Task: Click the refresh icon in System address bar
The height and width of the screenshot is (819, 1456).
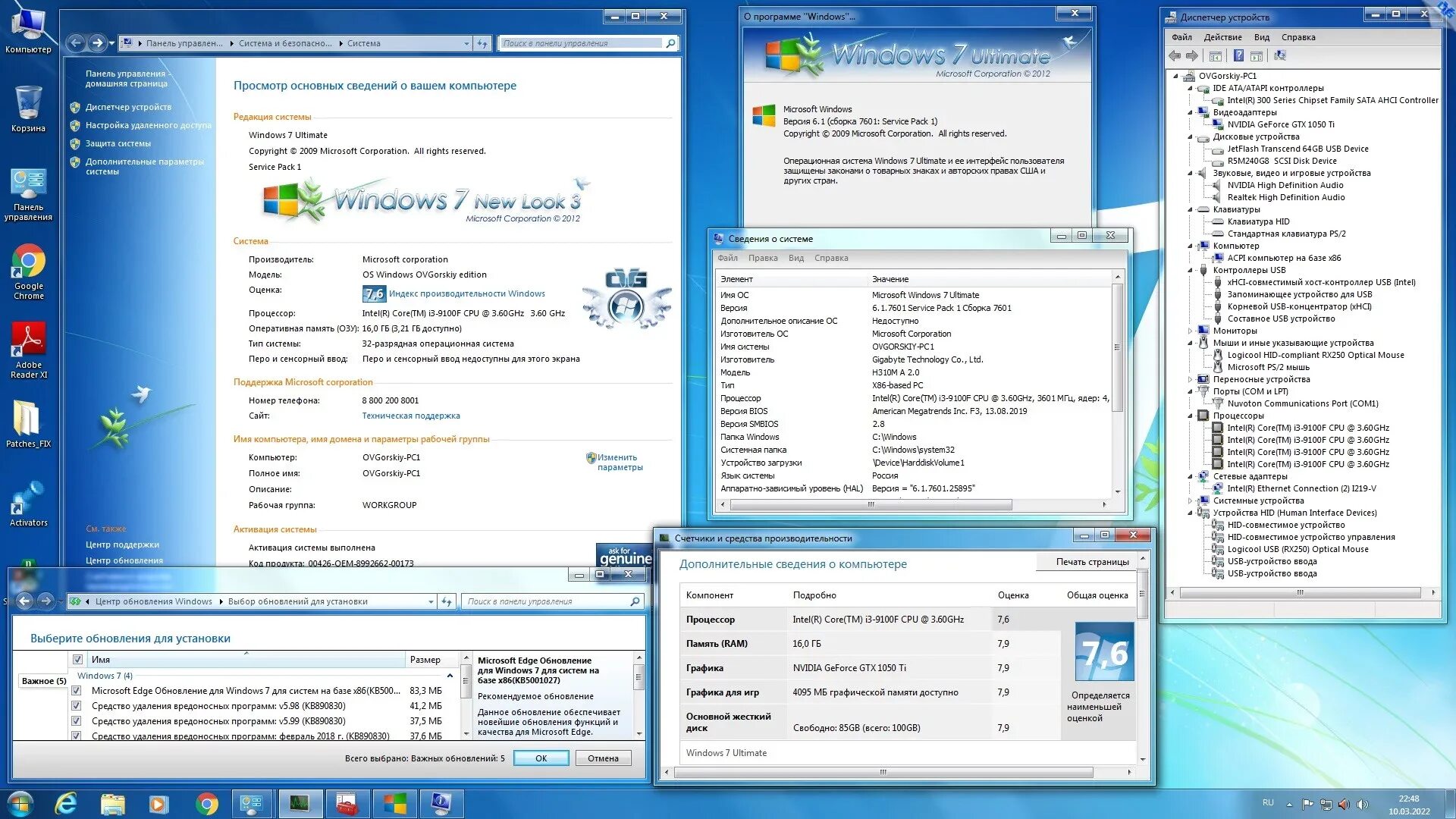Action: (482, 44)
